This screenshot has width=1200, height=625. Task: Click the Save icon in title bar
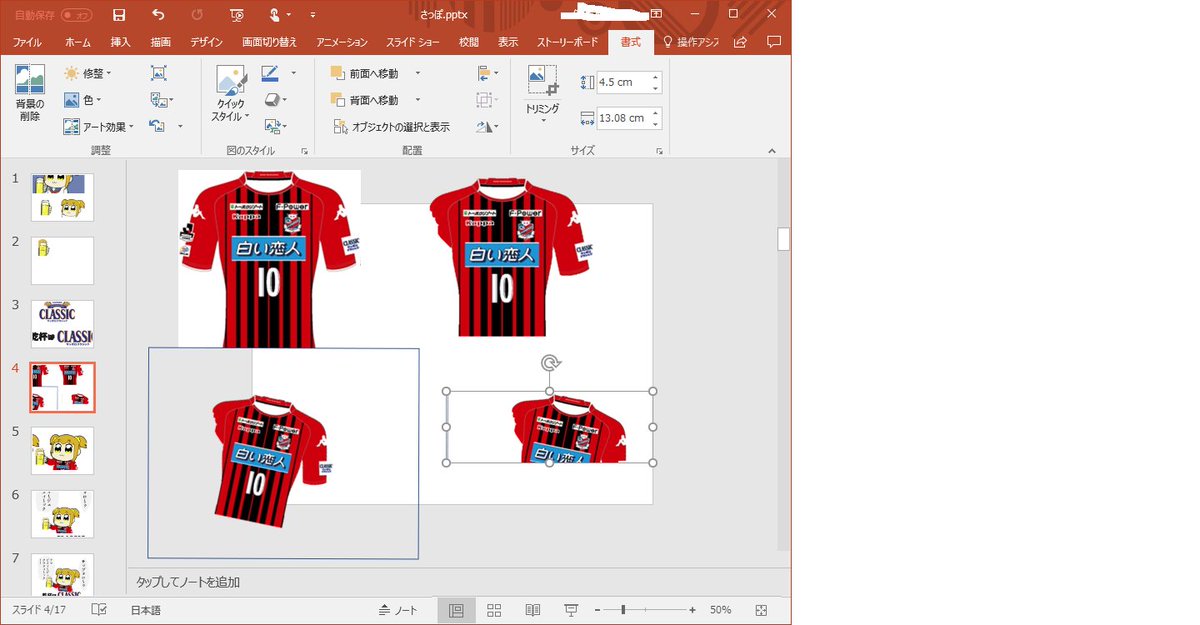click(x=120, y=15)
